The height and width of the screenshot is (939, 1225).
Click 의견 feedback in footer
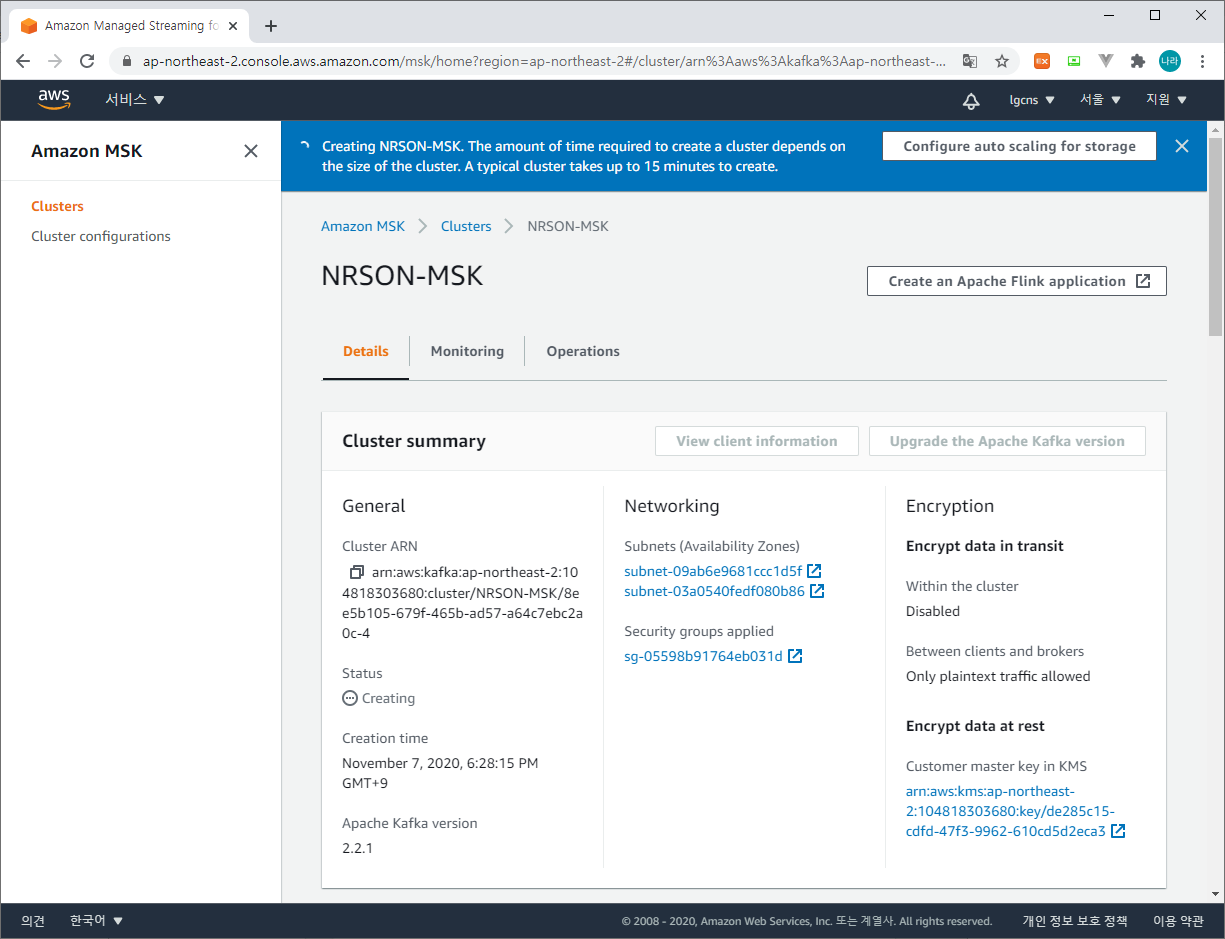pos(33,921)
